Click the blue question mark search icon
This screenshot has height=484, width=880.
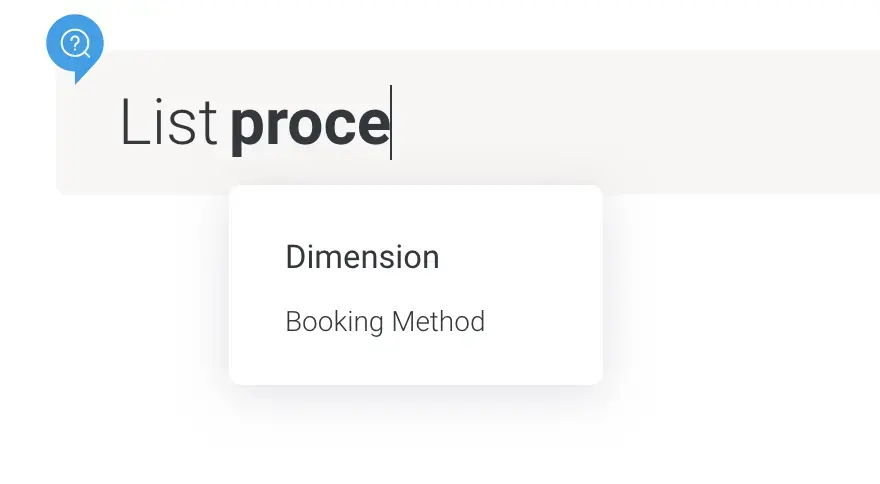point(75,45)
